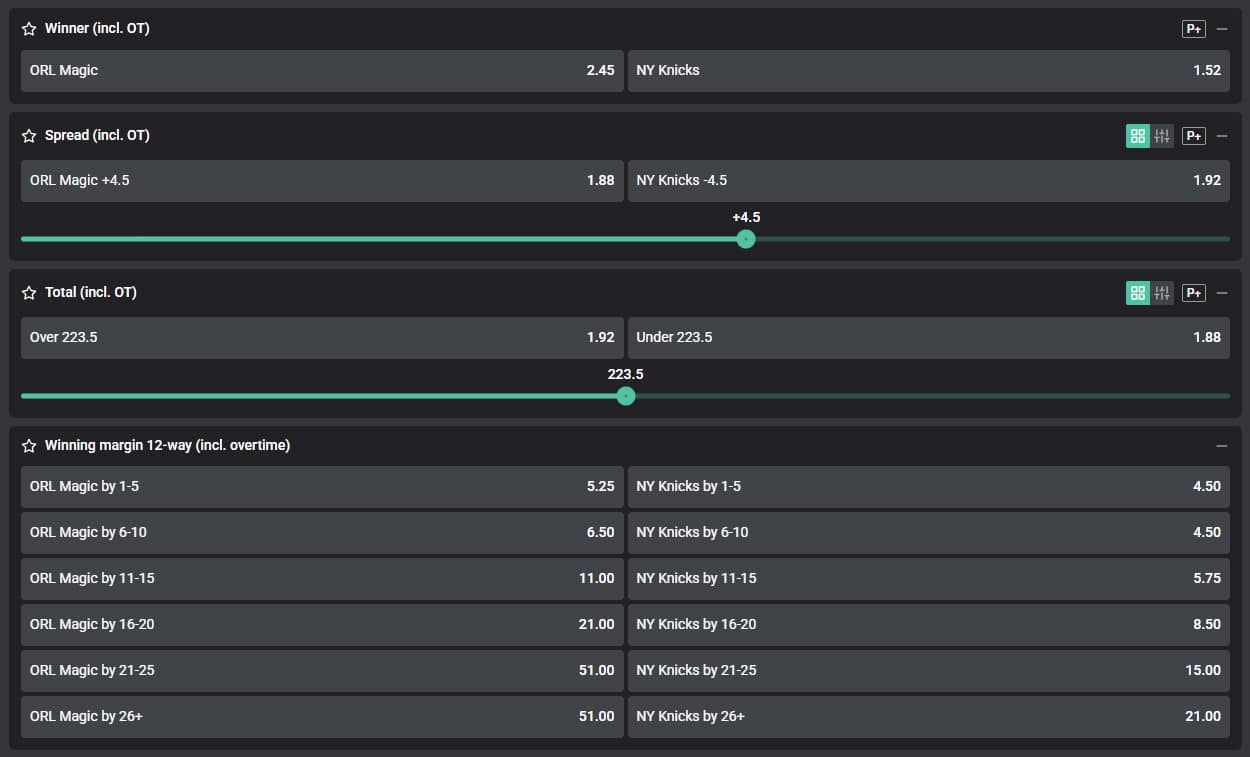1250x757 pixels.
Task: Bet on ORL Magic to win at 2.45
Action: [x=322, y=71]
